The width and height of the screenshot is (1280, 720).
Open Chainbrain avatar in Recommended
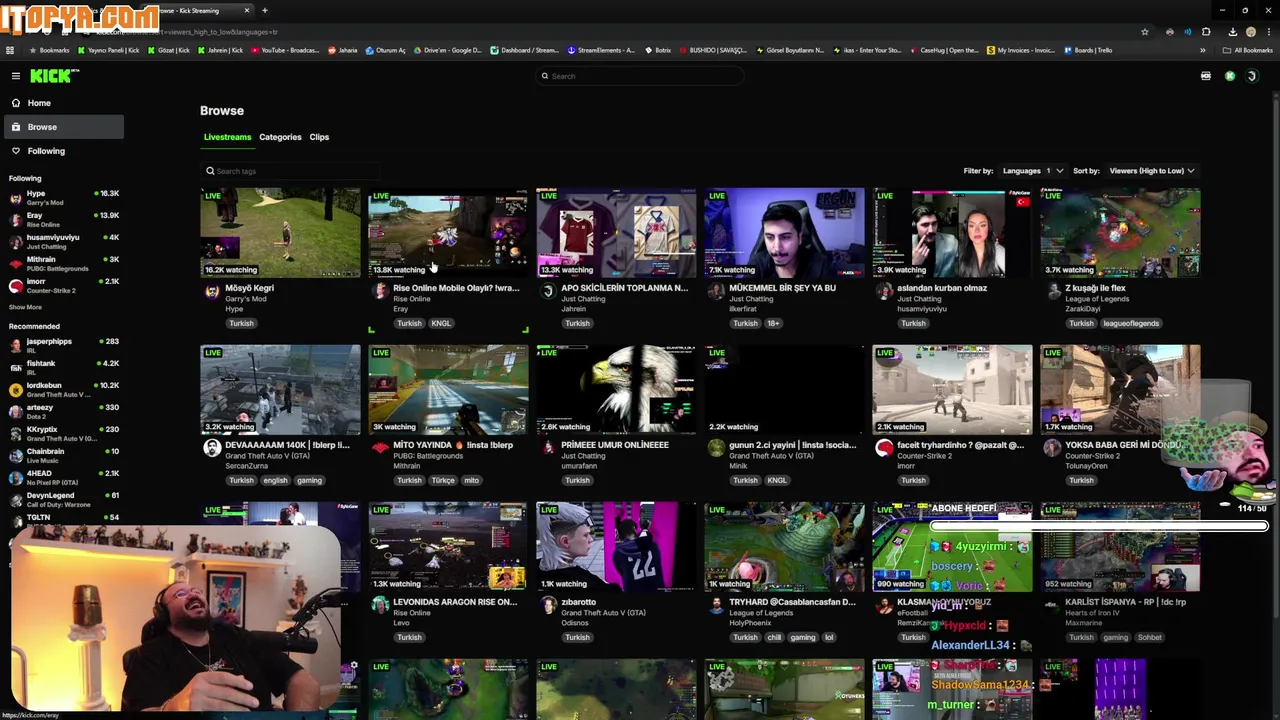pos(15,455)
